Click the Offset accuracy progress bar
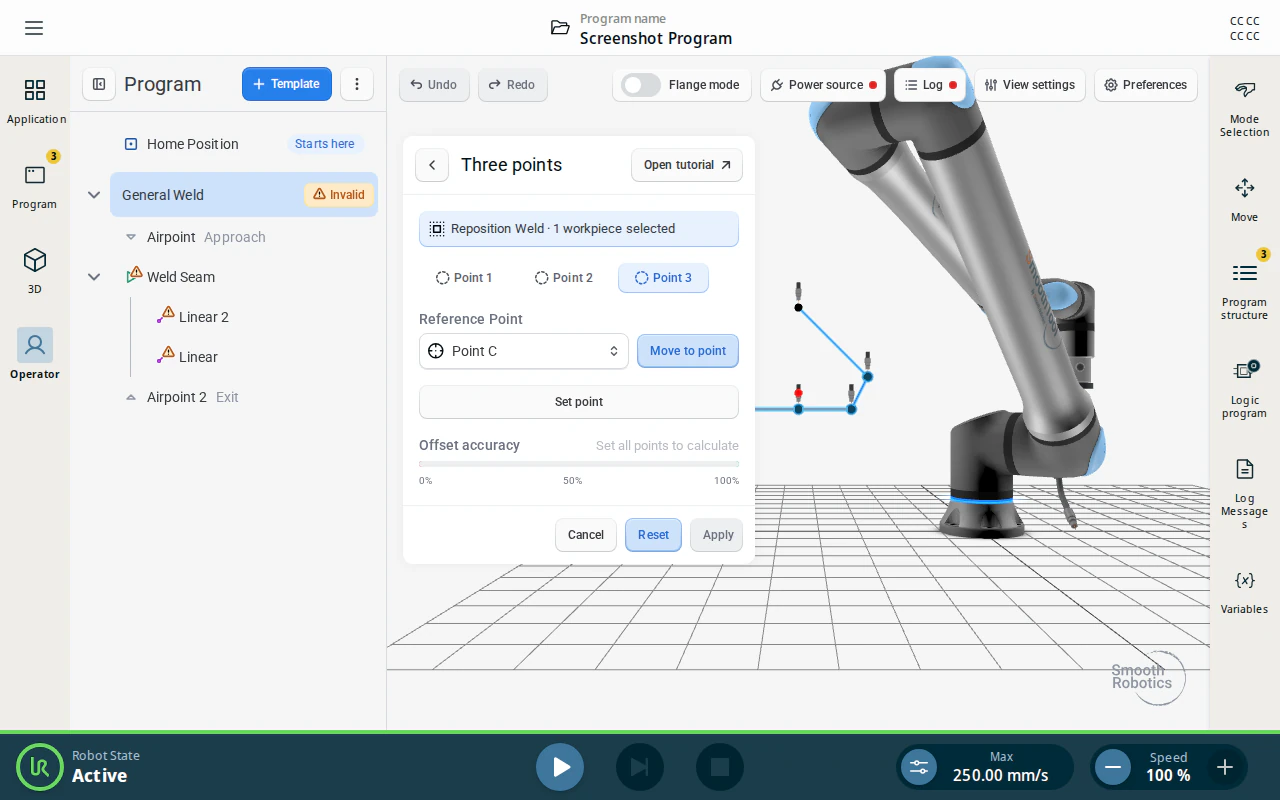Screen dimensions: 1280x800 pyautogui.click(x=579, y=464)
